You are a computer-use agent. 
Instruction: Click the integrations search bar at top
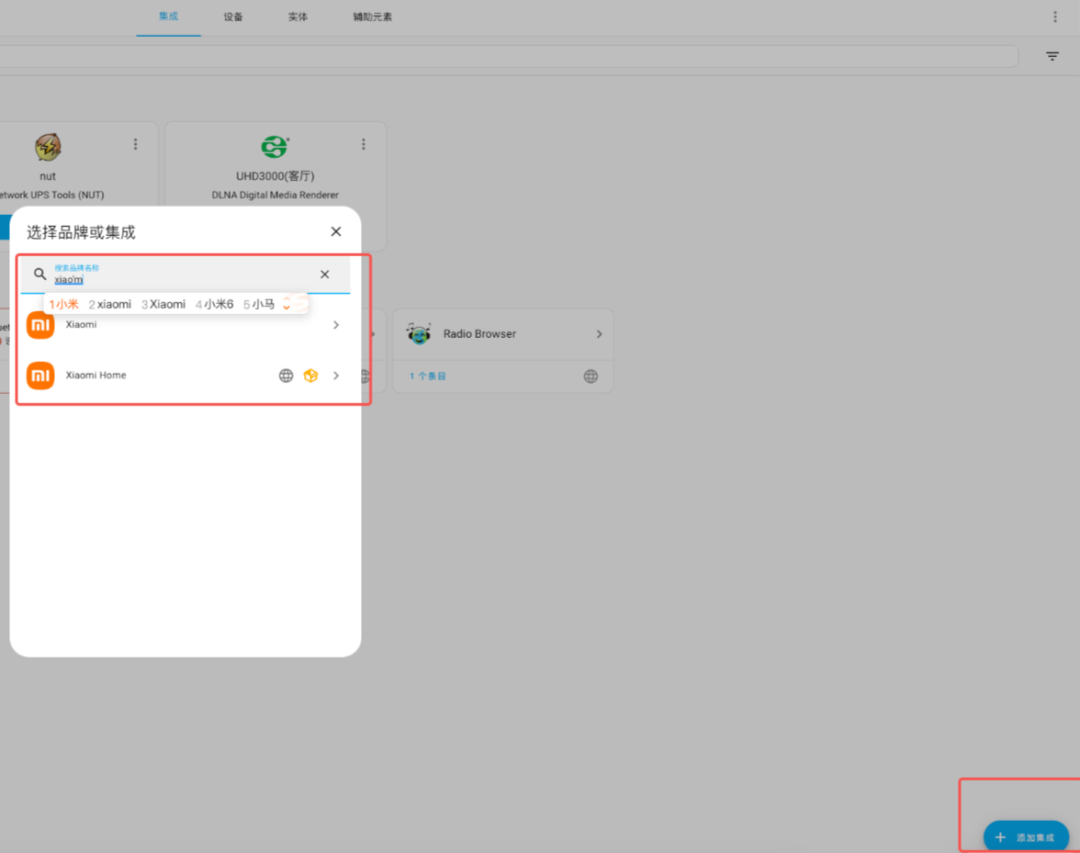point(508,56)
